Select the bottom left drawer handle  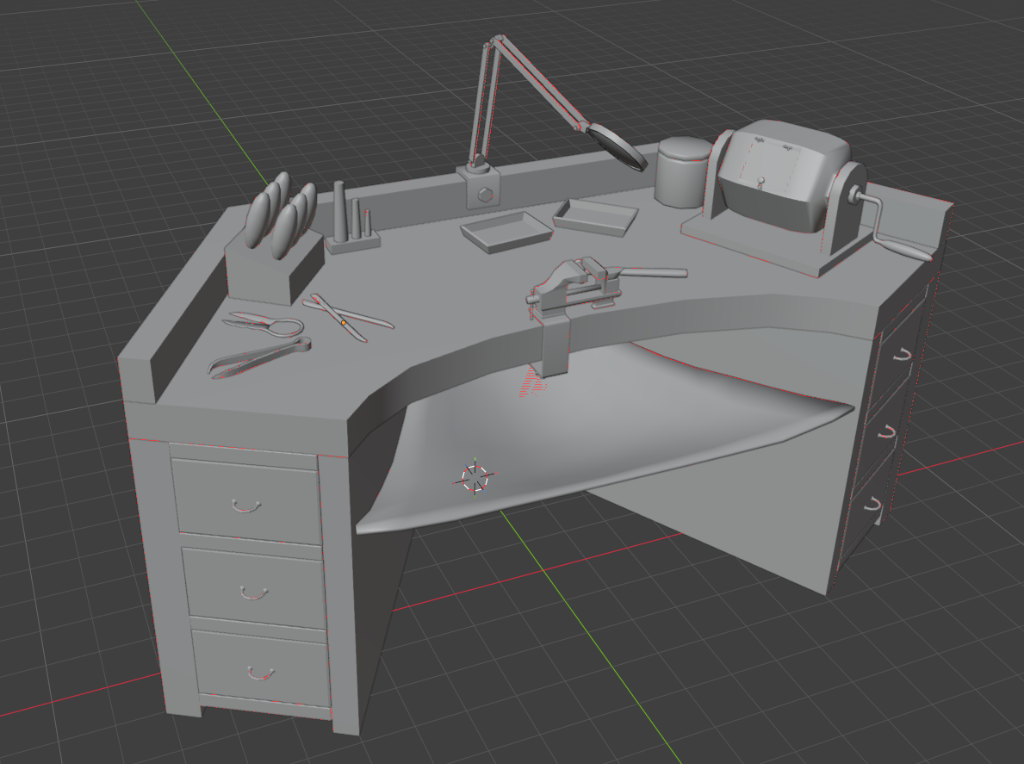[261, 673]
